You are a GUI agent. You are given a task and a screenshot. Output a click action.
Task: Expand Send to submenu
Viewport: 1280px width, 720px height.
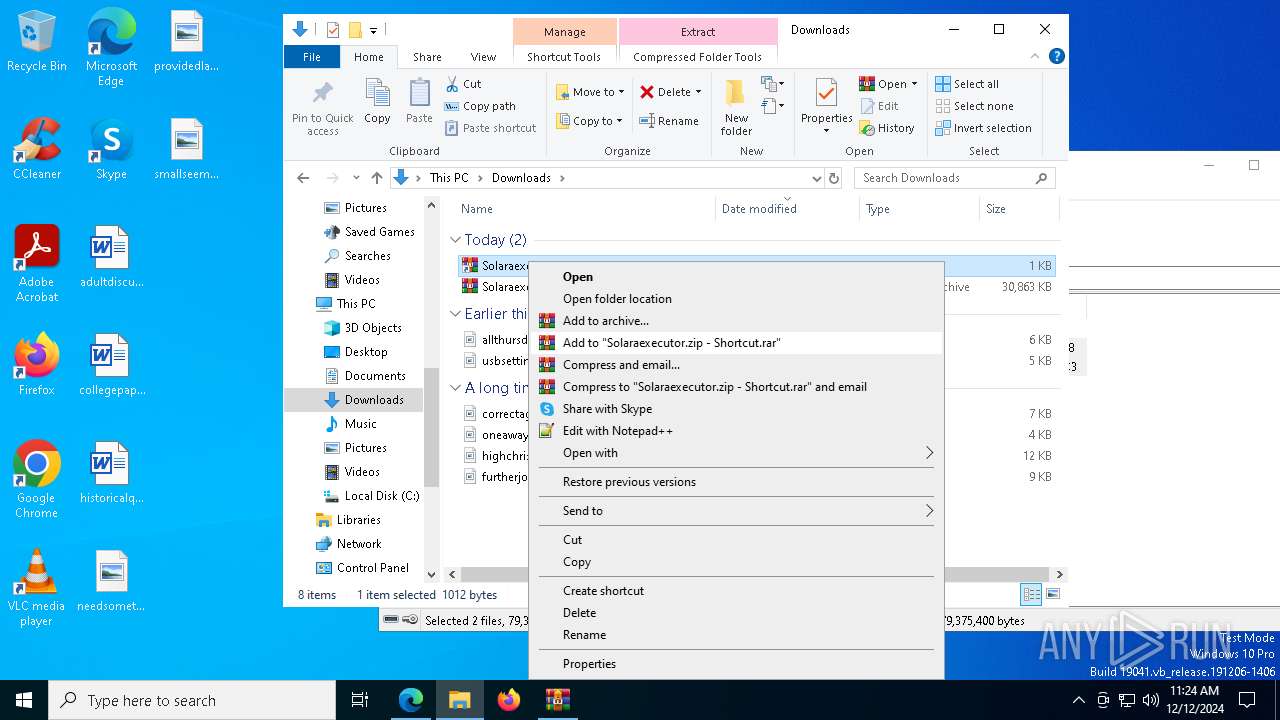pyautogui.click(x=736, y=511)
